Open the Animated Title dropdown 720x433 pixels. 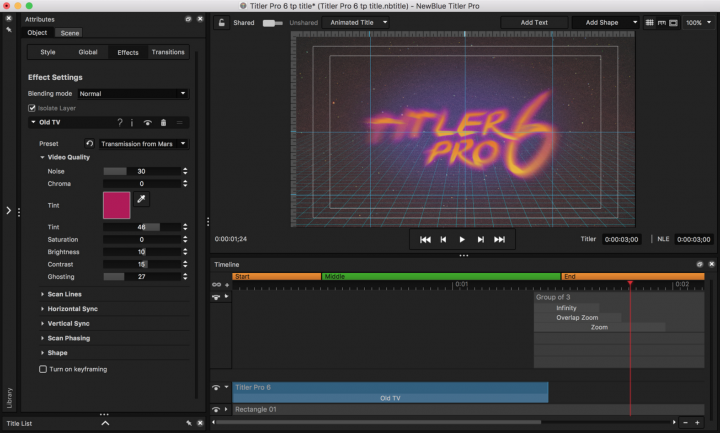tap(355, 22)
